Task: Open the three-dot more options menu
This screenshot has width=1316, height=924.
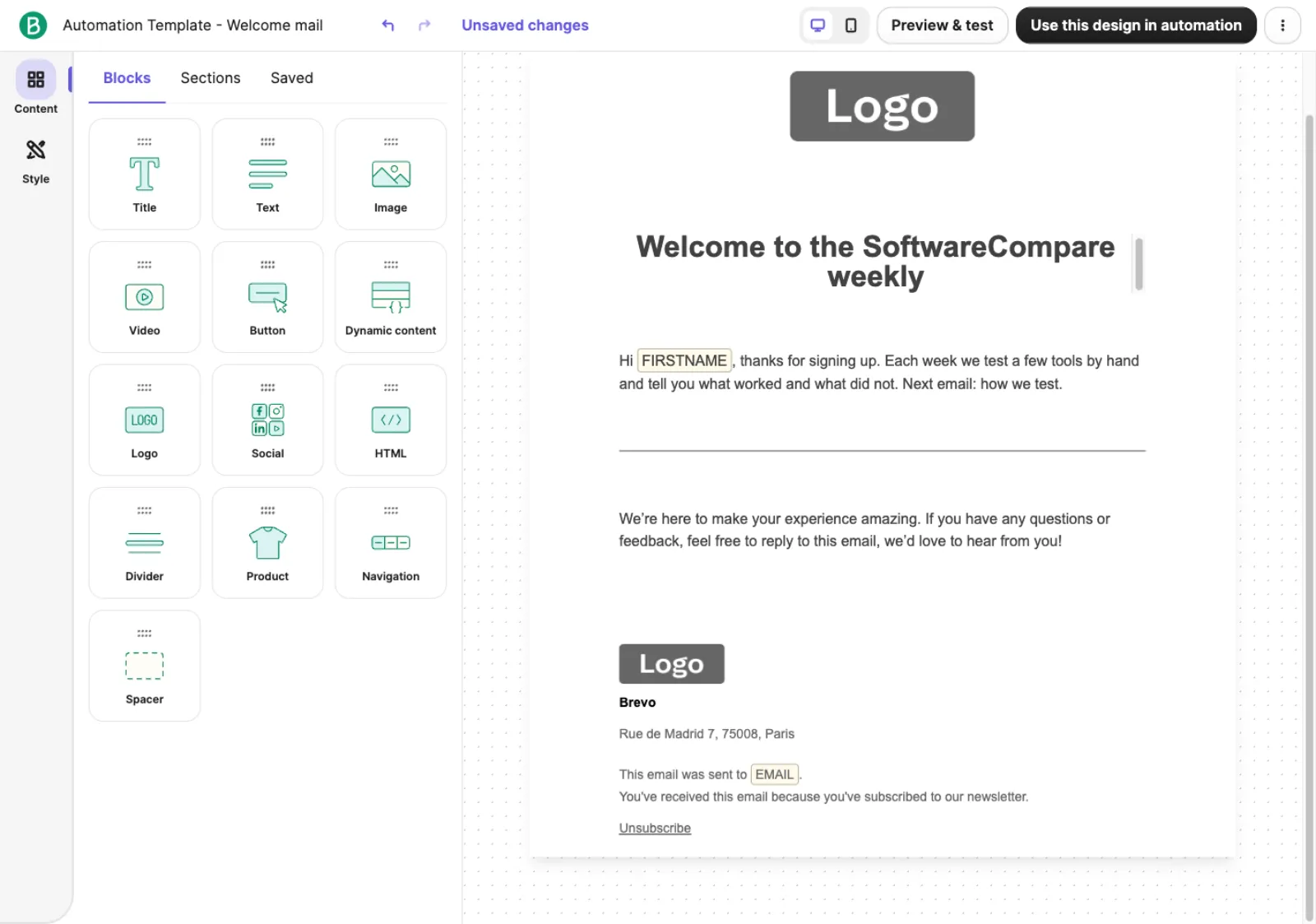Action: [1282, 26]
